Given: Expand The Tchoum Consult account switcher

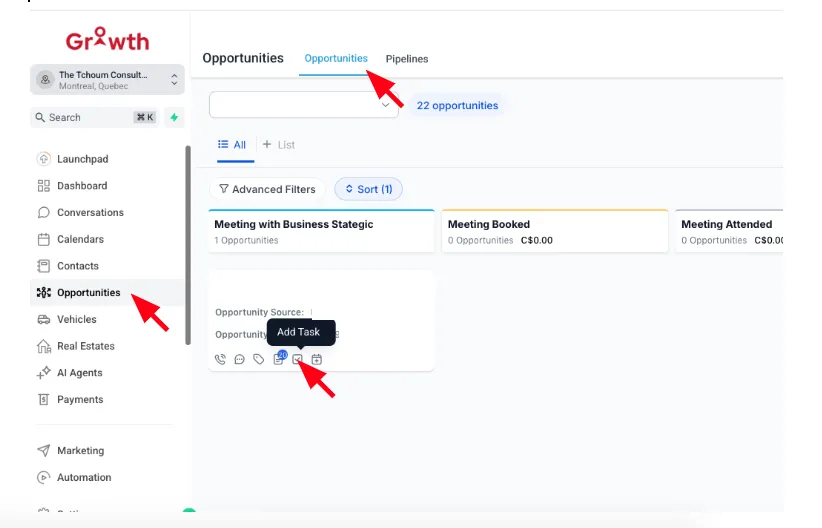Looking at the screenshot, I should 107,80.
